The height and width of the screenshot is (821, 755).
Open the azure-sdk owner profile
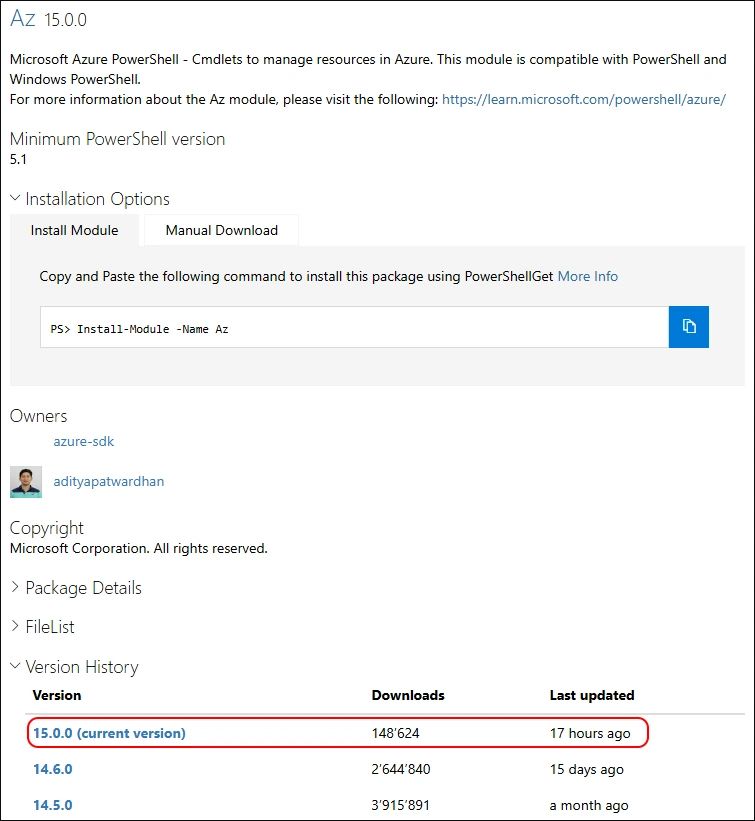tap(77, 441)
